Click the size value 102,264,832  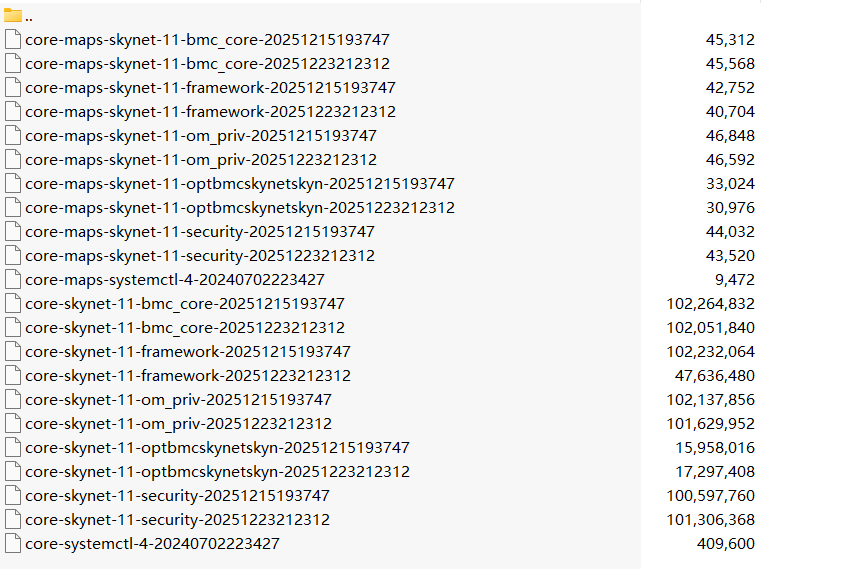click(710, 304)
